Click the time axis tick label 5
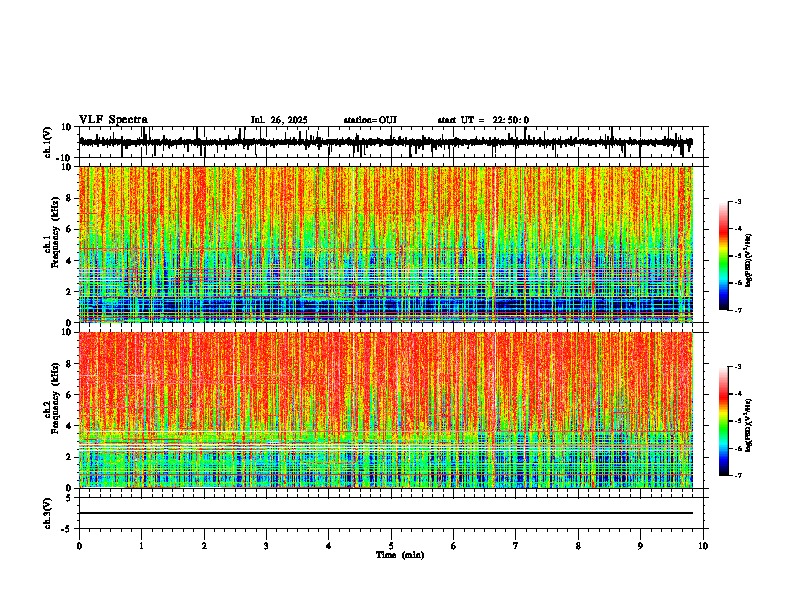The width and height of the screenshot is (792, 612). (391, 546)
